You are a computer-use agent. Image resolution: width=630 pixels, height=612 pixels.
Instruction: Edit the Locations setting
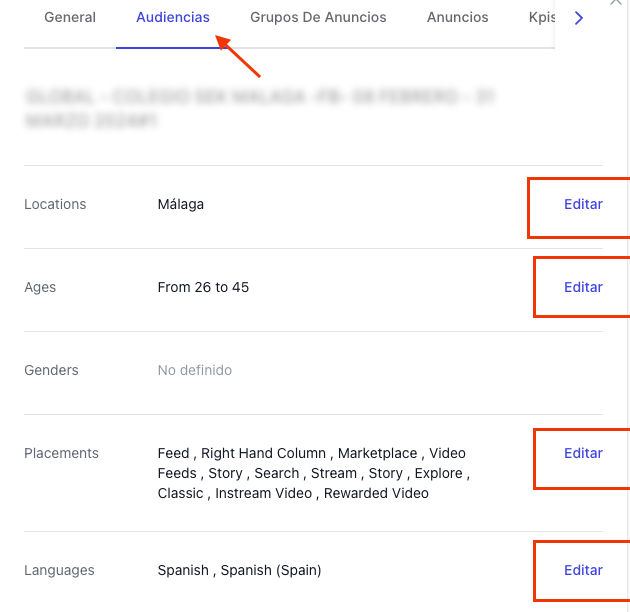(583, 204)
